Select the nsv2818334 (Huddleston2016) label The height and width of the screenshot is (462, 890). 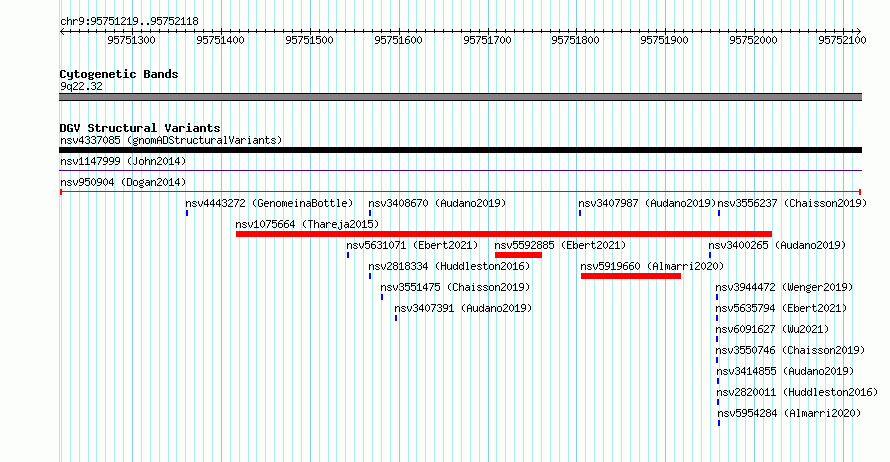click(x=449, y=266)
